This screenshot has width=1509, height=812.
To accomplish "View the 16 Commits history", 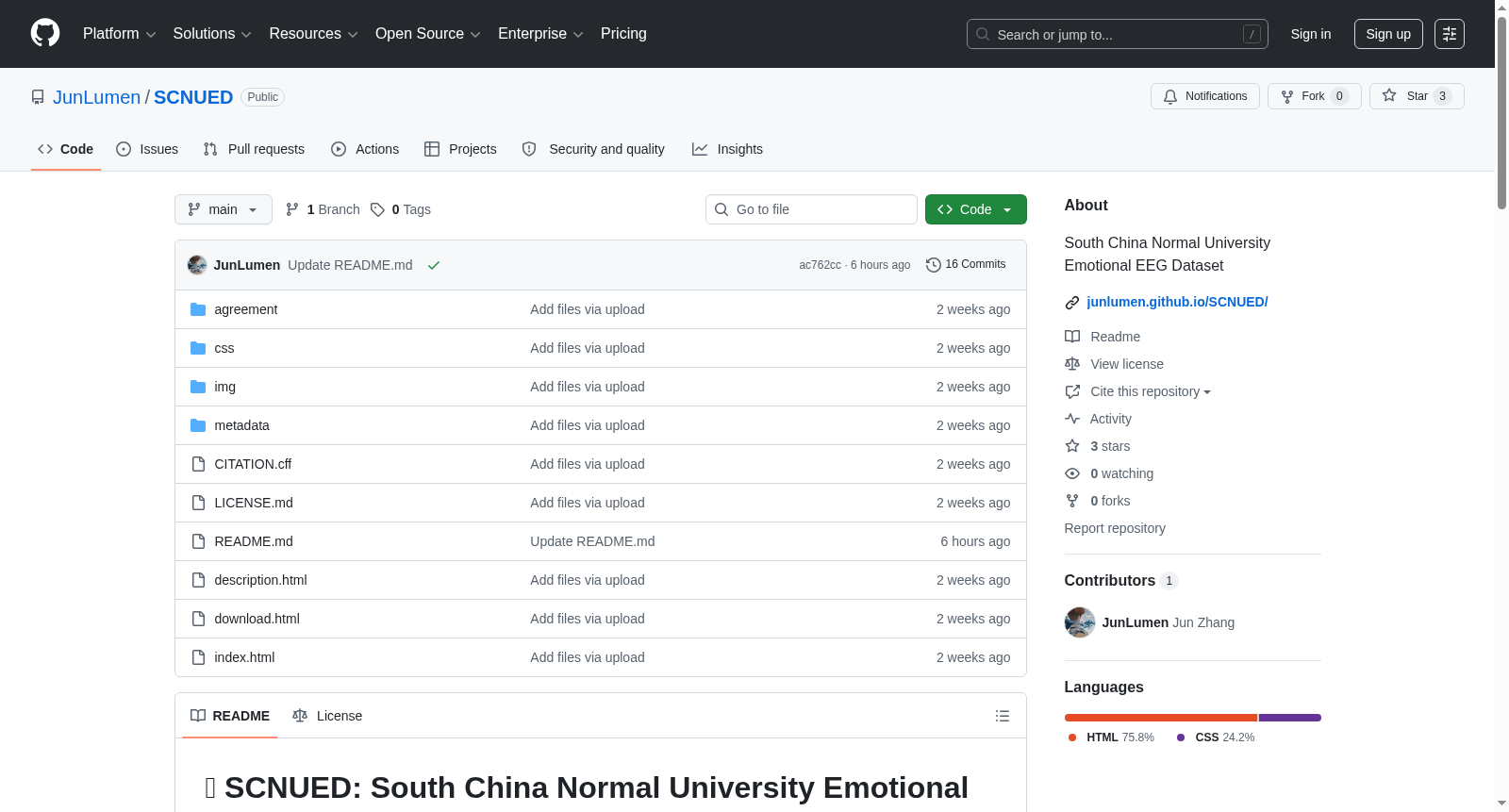I will (x=966, y=264).
